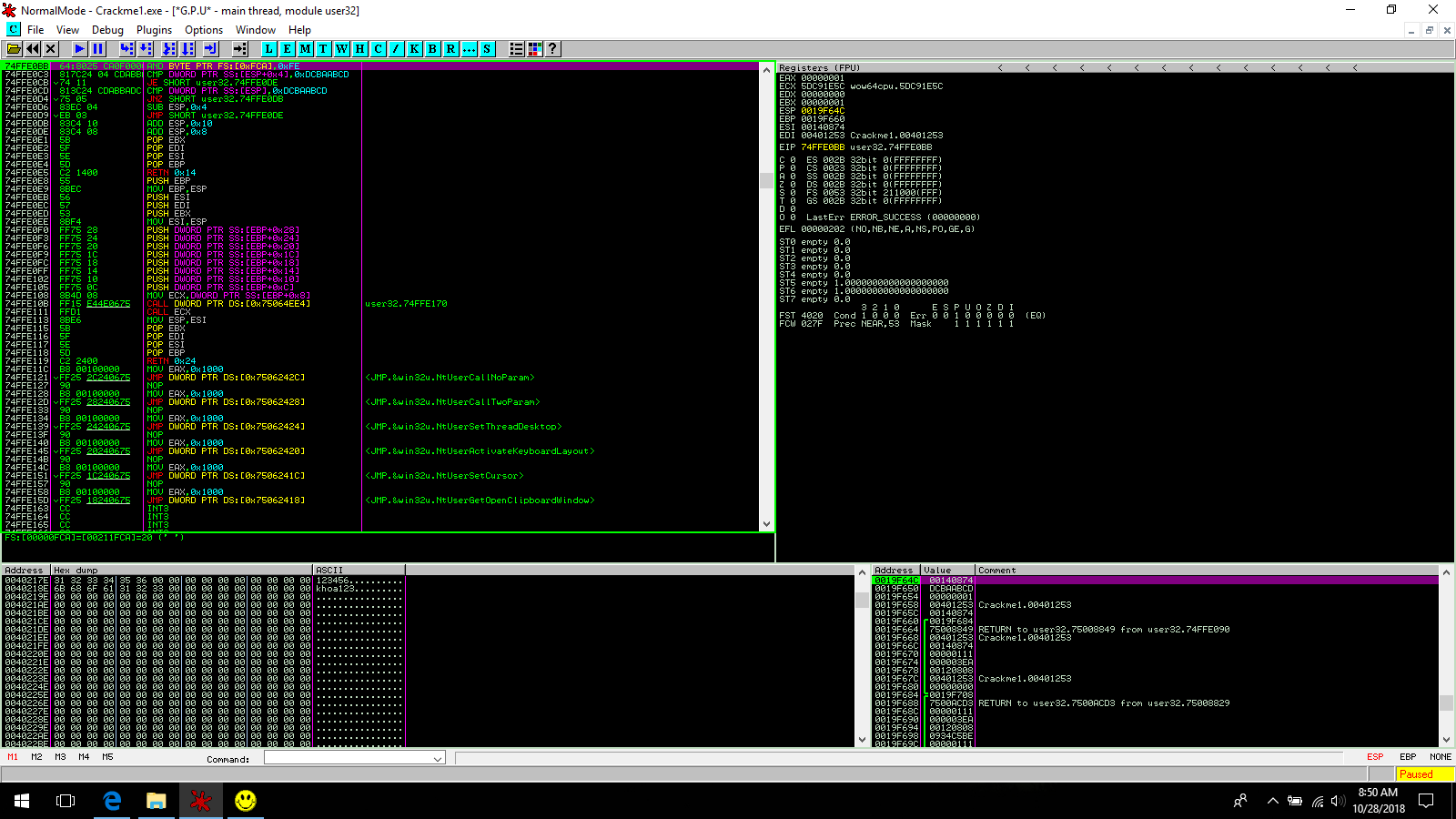Click stack pane Comment column header
The height and width of the screenshot is (819, 1456).
[1208, 570]
